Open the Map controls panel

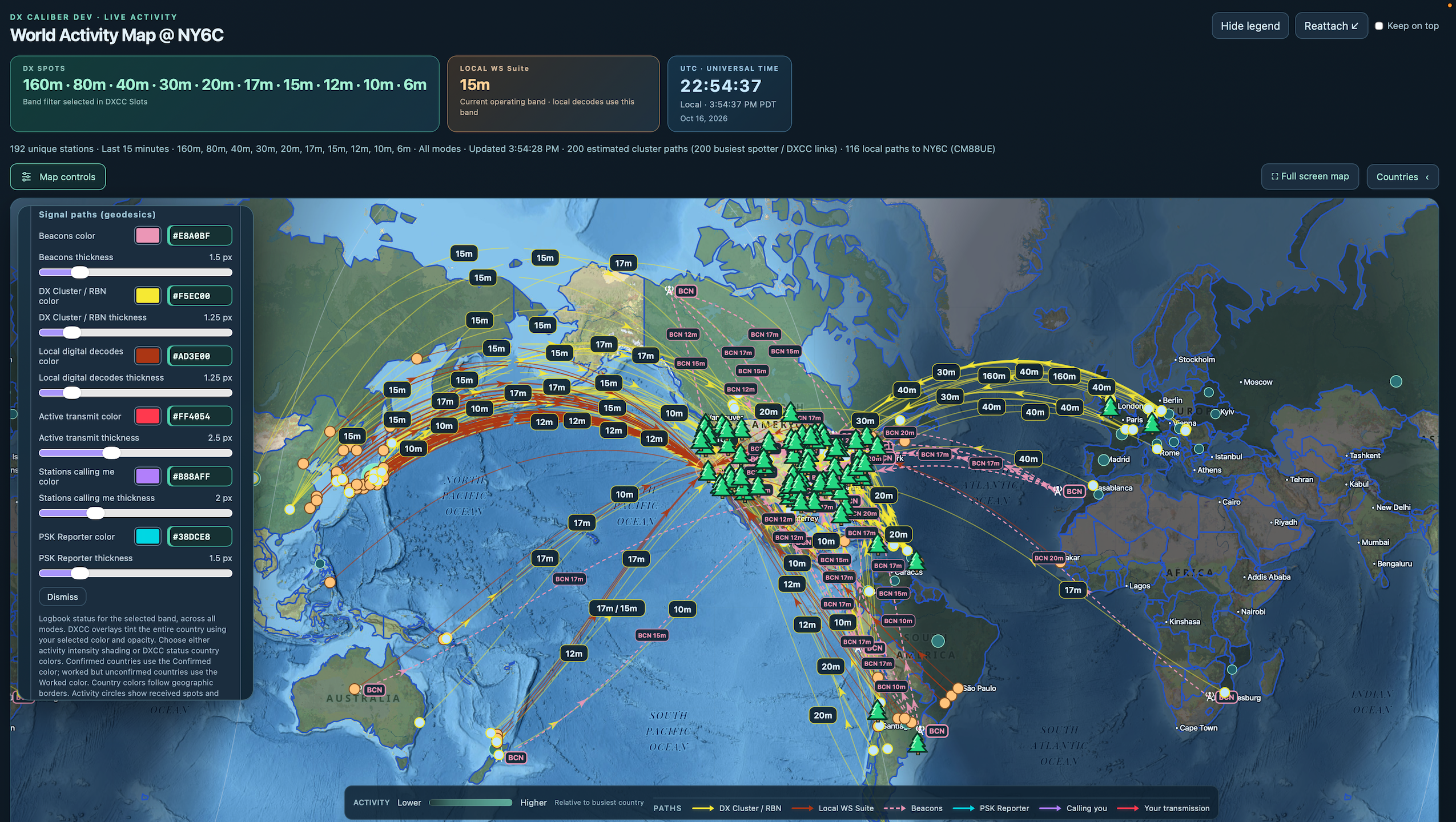[58, 177]
